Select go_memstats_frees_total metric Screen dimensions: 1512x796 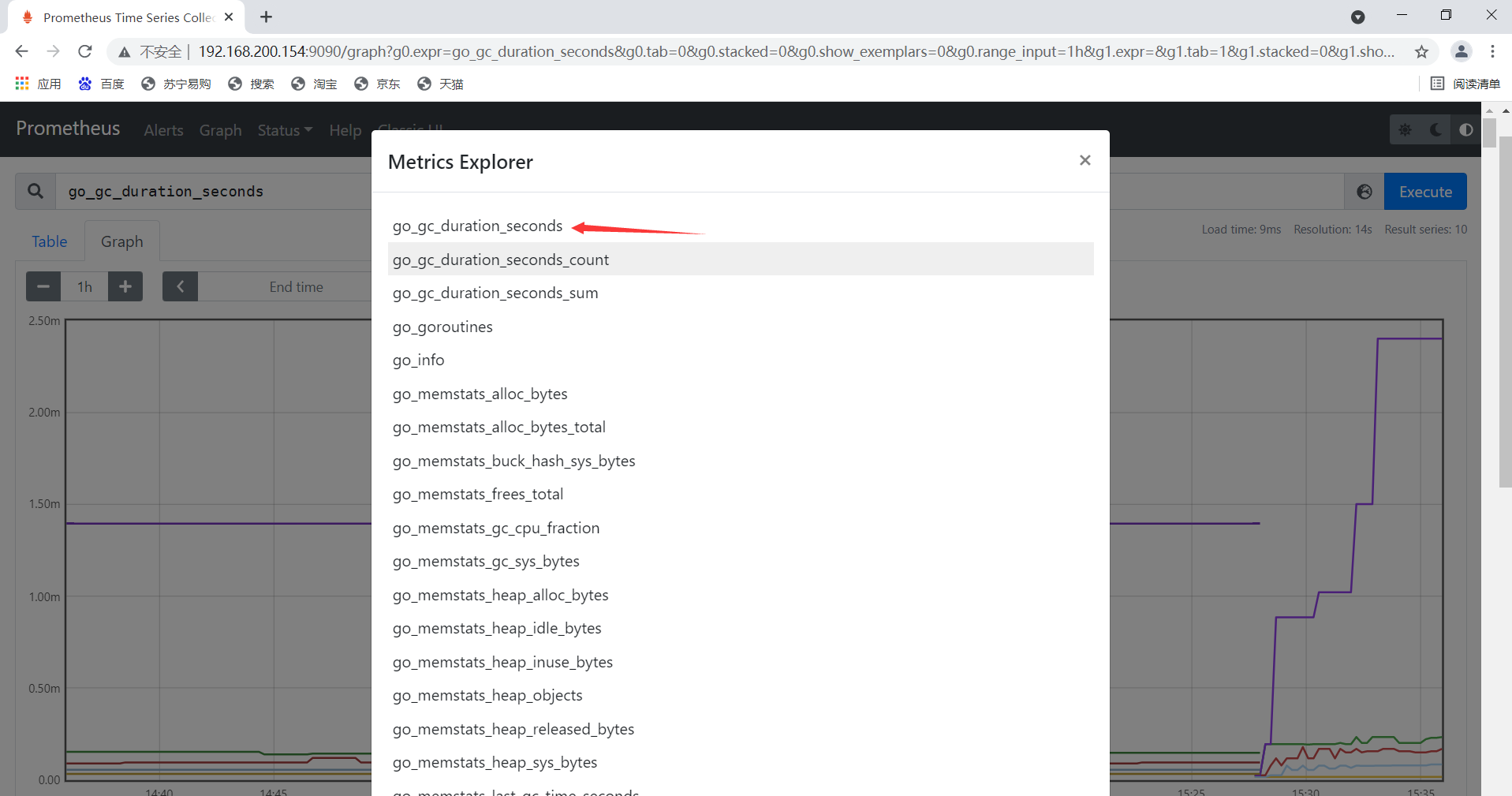click(741, 495)
